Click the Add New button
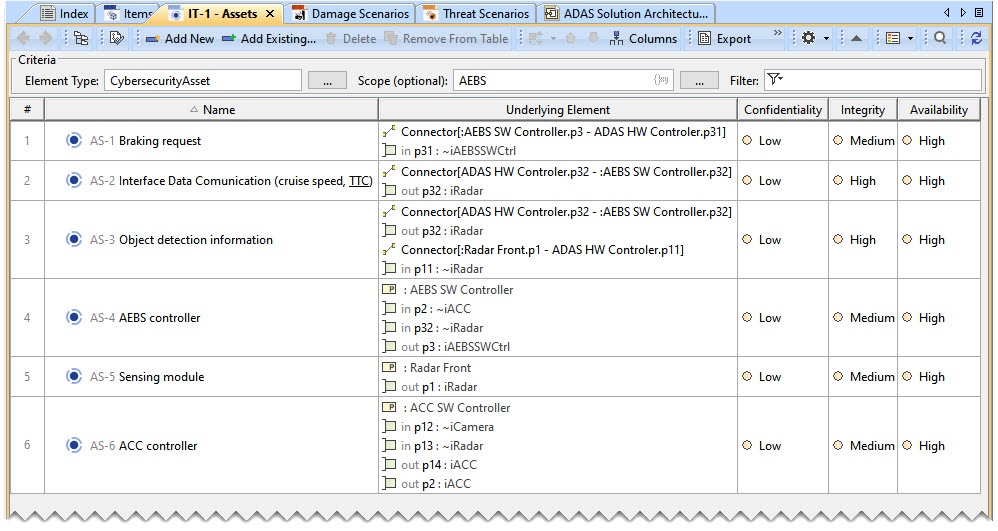Viewport: 998px width, 531px height. 180,39
